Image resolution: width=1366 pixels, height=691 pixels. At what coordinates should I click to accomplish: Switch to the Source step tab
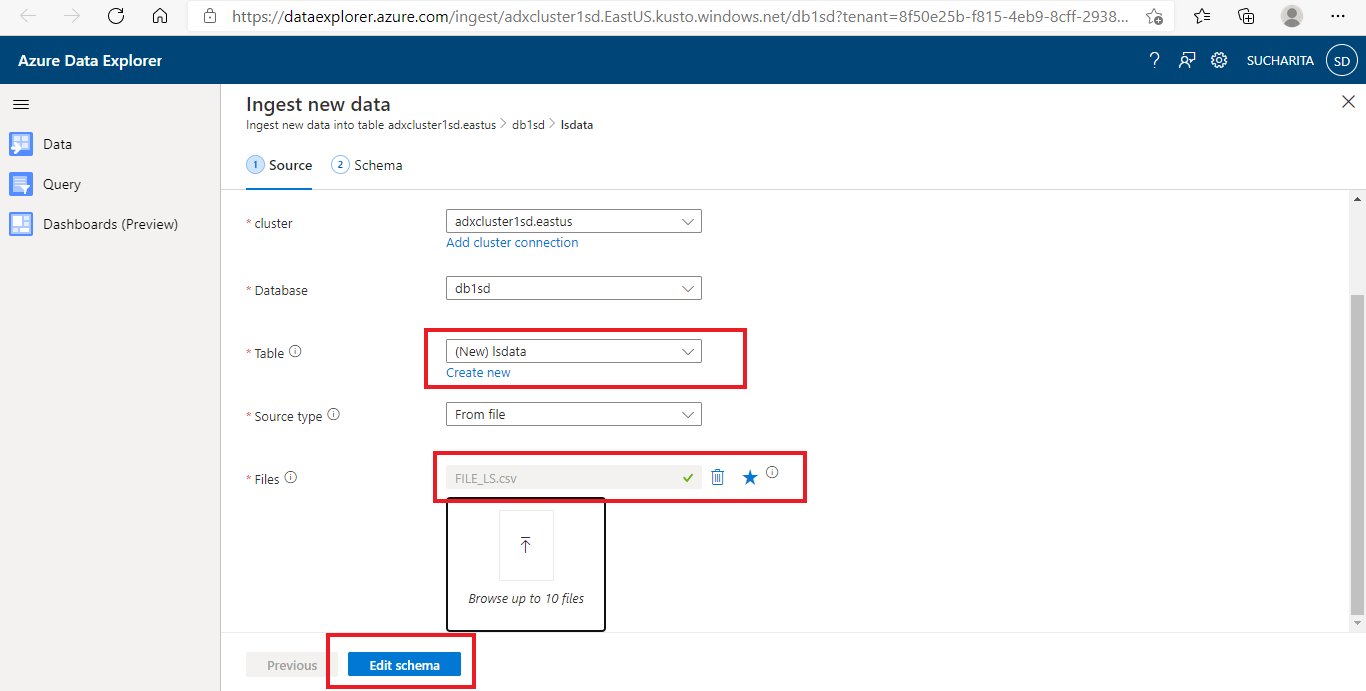click(x=280, y=165)
